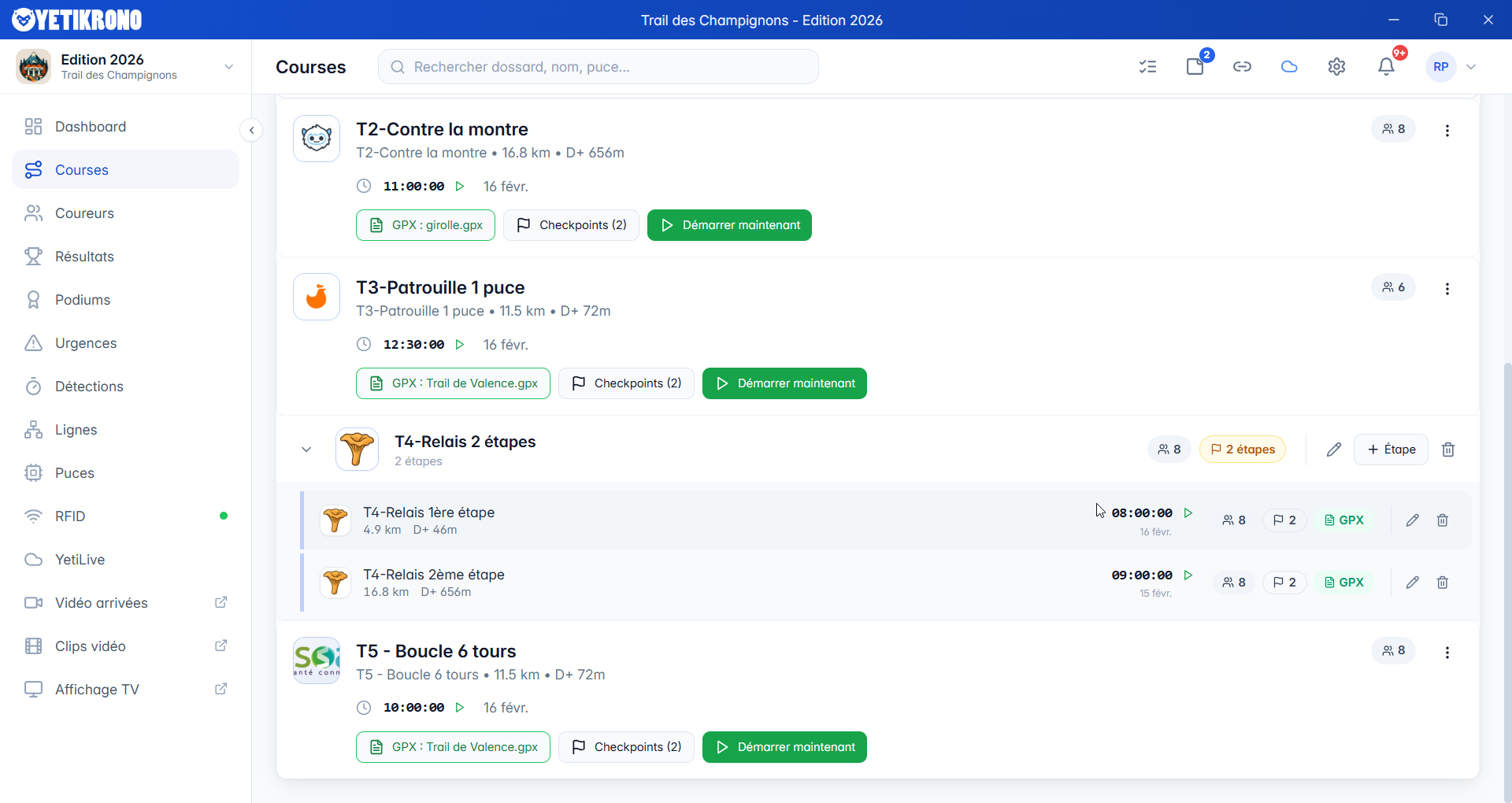Click the checklist icon in the top bar

point(1148,66)
